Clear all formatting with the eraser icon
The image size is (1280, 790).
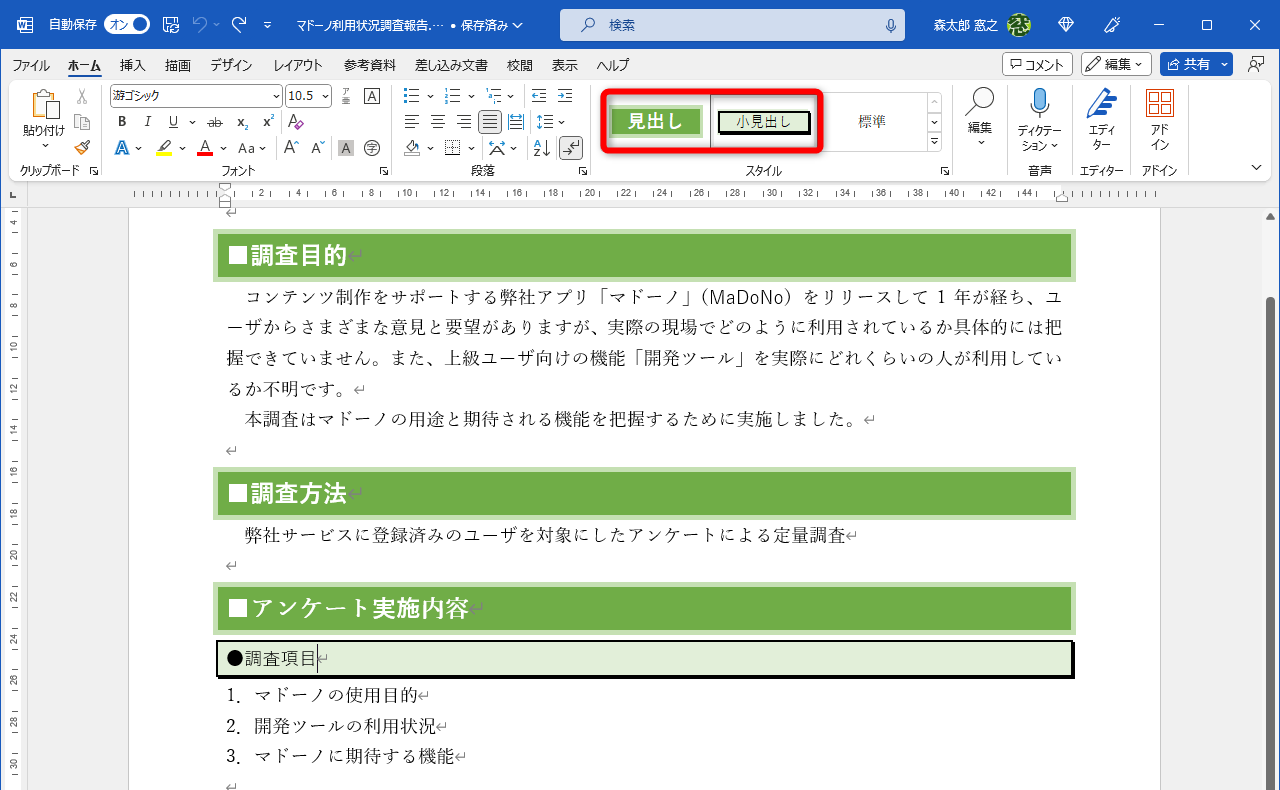tap(294, 123)
